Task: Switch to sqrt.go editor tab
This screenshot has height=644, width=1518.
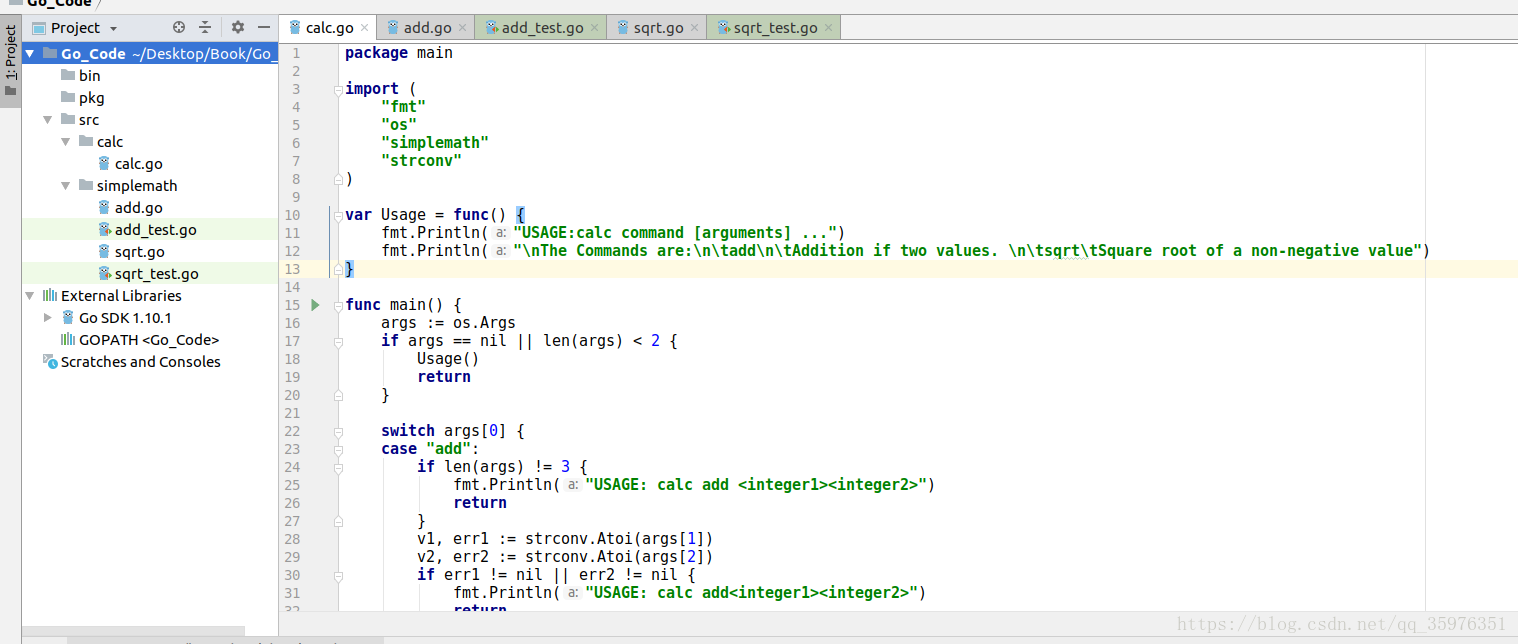Action: (x=658, y=28)
